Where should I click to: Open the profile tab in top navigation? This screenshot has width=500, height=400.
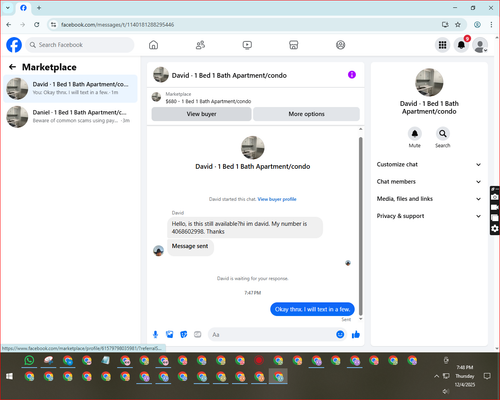[340, 45]
